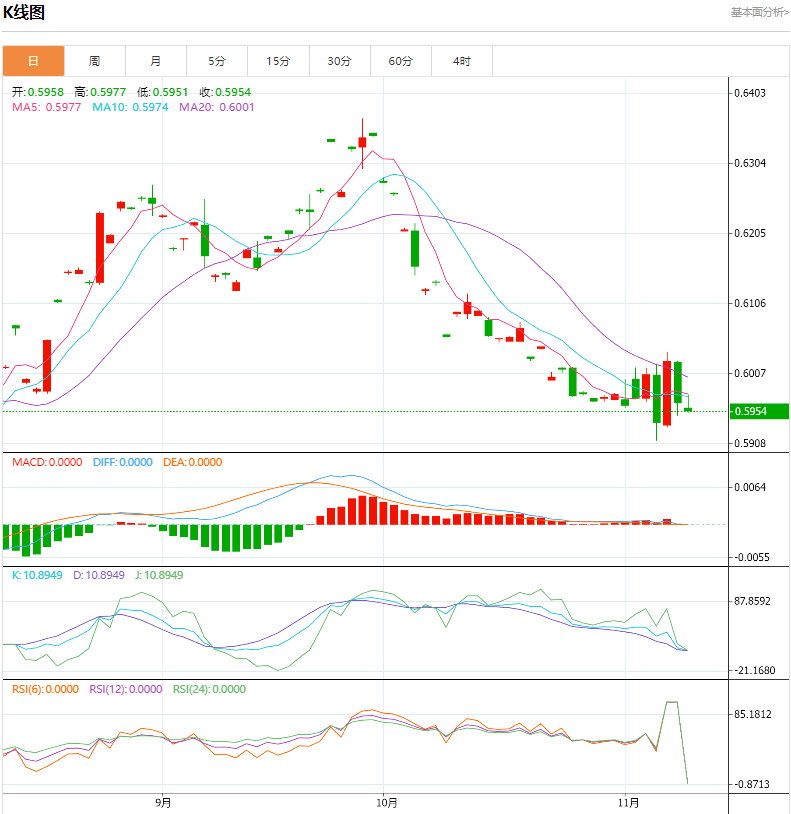Screen dimensions: 791x814
Task: Click the 10月 marker on time axis
Action: [x=387, y=802]
